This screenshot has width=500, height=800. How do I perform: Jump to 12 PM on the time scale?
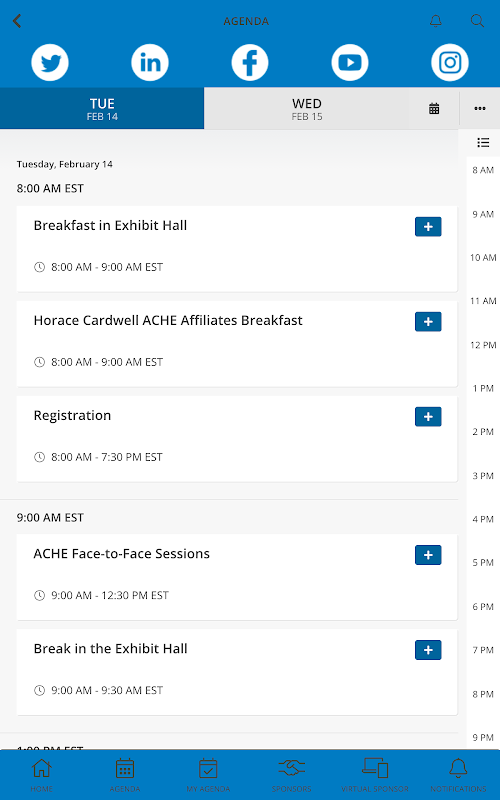[x=483, y=345]
